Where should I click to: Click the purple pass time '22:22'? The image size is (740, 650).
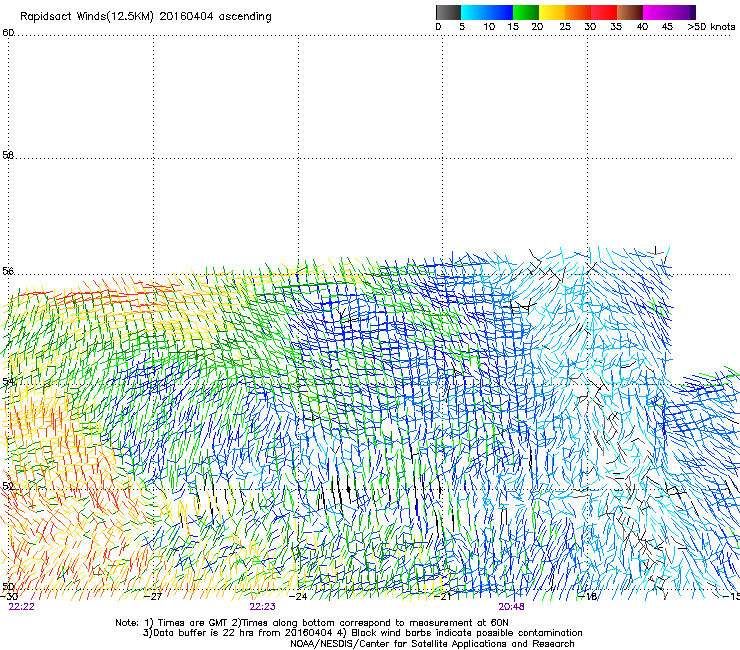pyautogui.click(x=22, y=607)
